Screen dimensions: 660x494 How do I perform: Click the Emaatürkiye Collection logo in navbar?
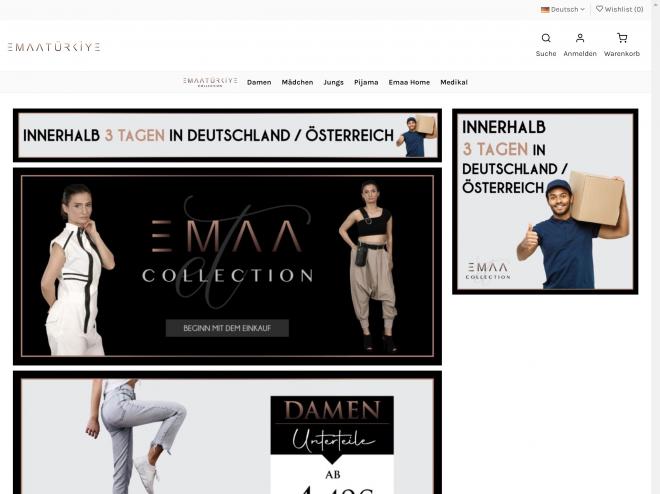tap(210, 82)
